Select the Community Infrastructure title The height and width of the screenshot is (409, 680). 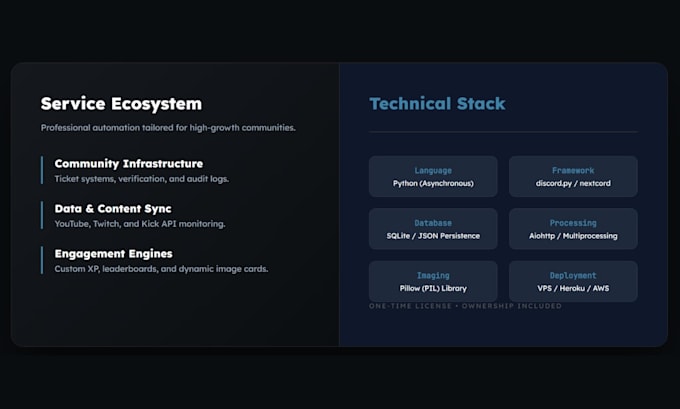click(x=129, y=164)
